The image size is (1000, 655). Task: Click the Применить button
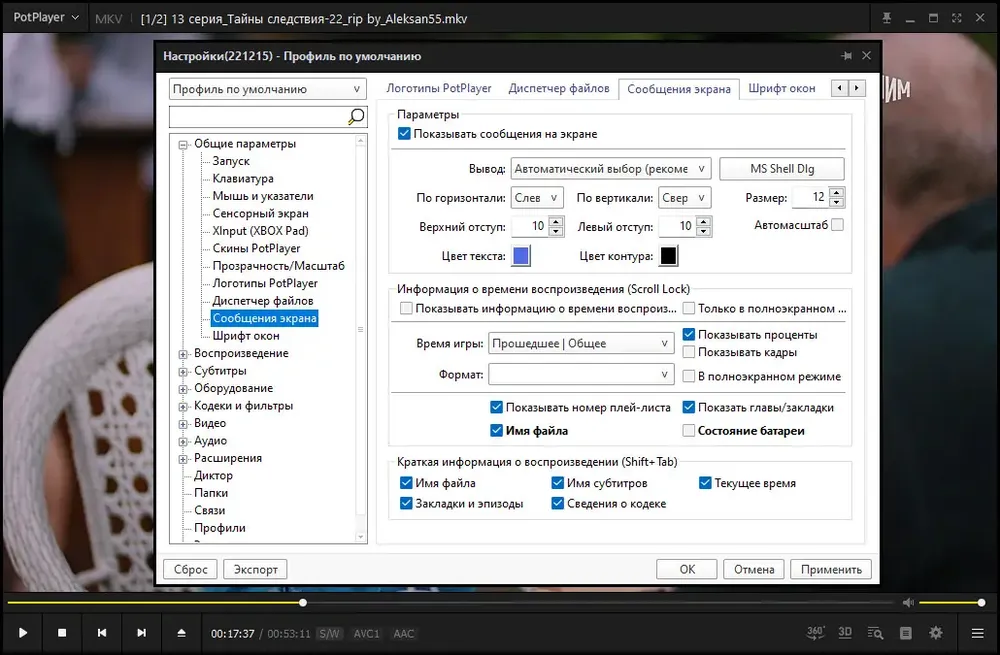coord(831,569)
